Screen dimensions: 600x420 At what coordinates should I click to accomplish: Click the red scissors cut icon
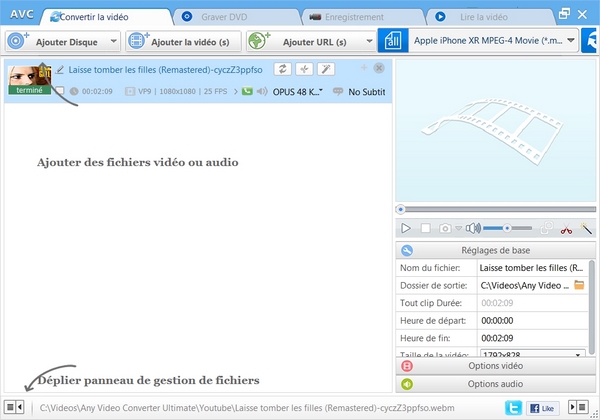(566, 229)
